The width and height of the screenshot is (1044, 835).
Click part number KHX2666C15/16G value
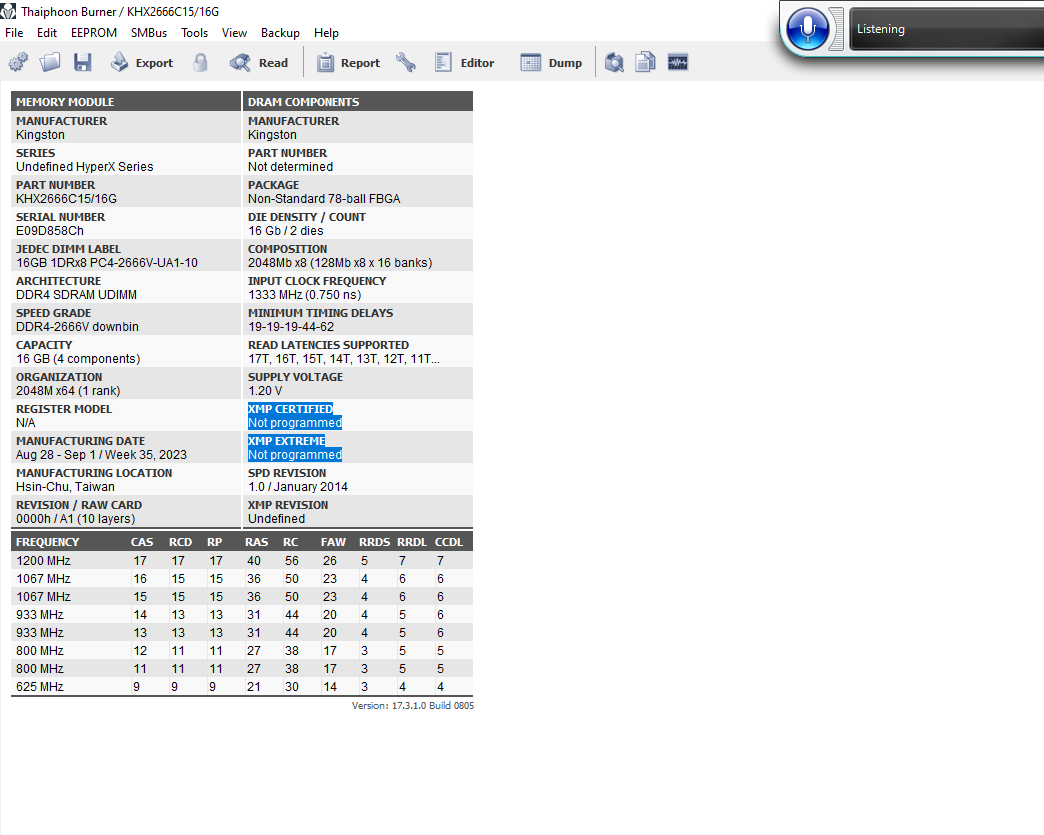pyautogui.click(x=67, y=199)
